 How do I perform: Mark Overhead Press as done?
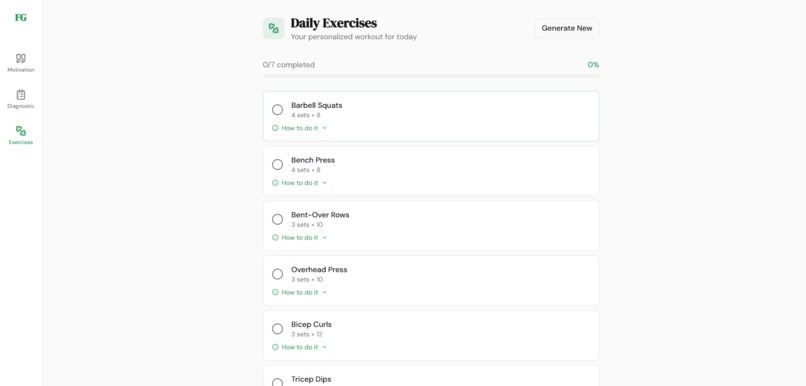coord(277,274)
